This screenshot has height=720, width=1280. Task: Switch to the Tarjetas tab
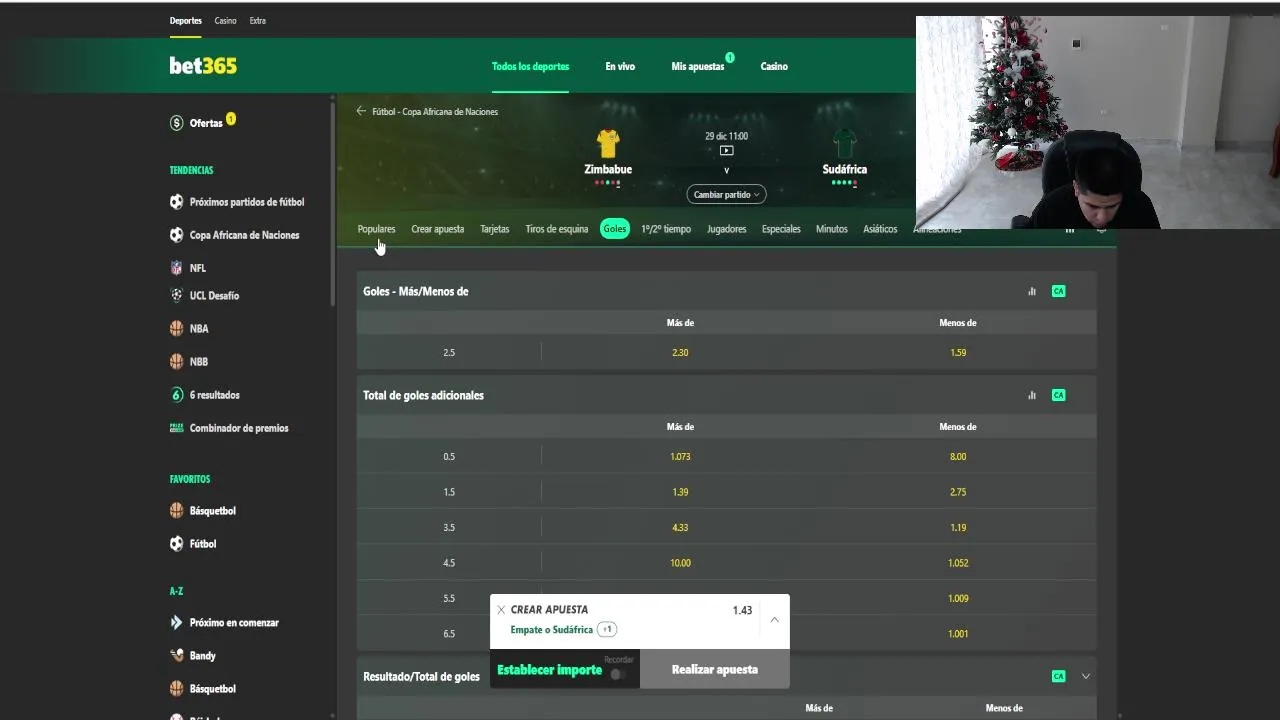coord(495,229)
